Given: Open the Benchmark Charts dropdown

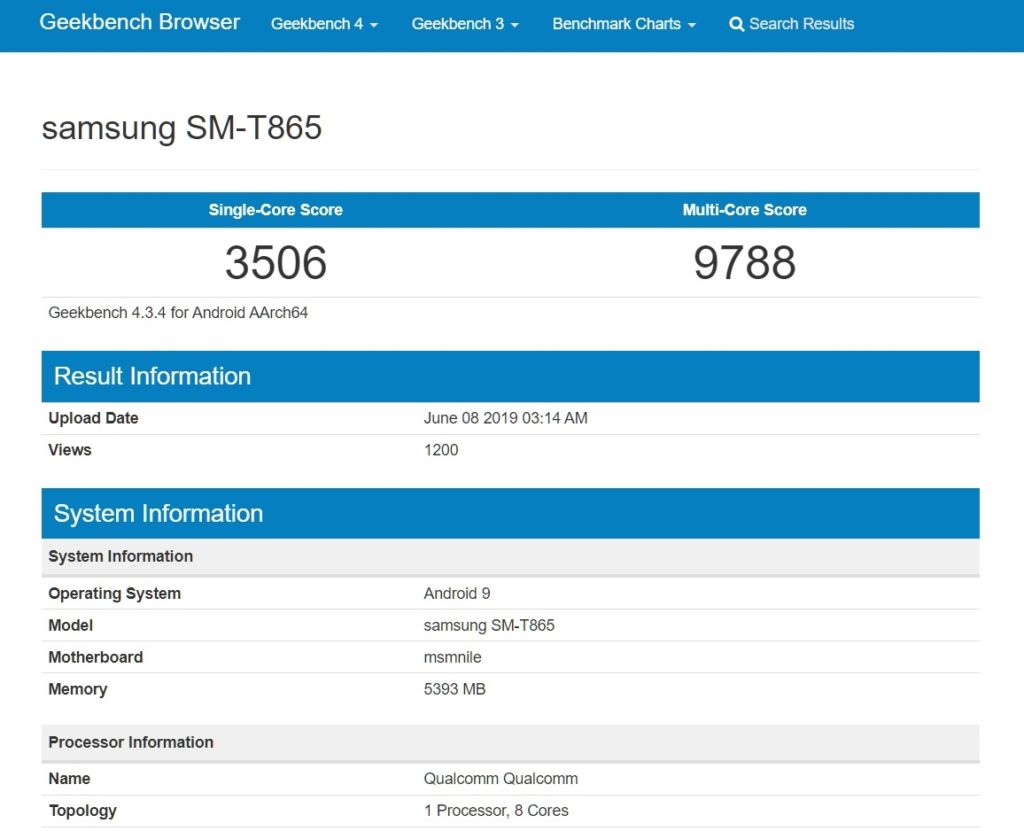Looking at the screenshot, I should coord(624,24).
